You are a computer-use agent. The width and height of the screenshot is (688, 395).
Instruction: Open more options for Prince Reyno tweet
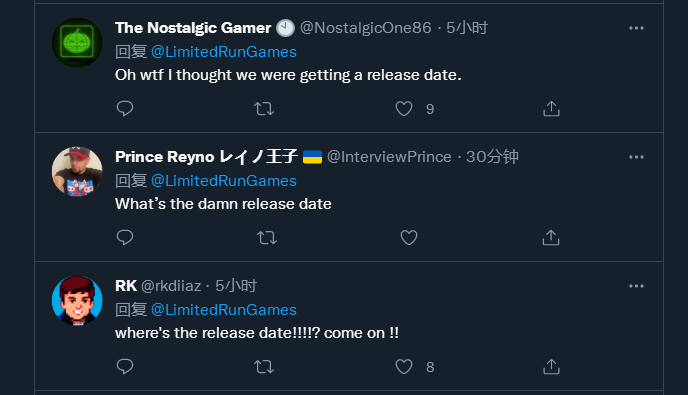636,157
